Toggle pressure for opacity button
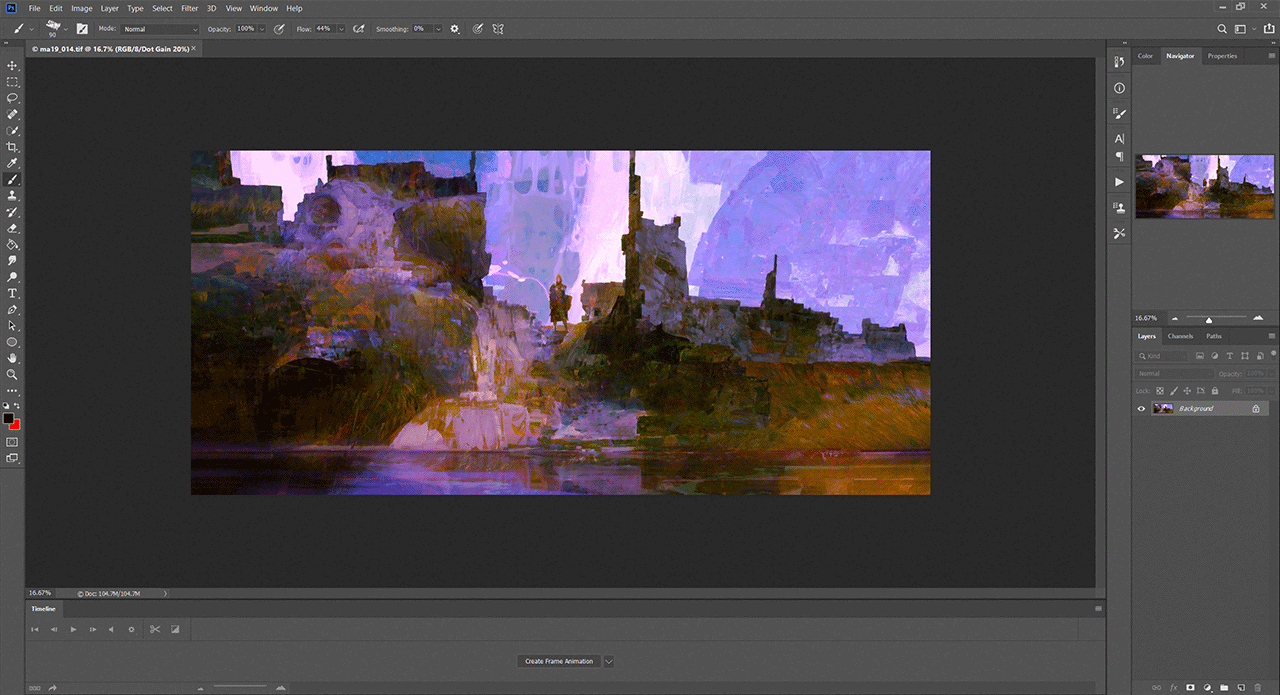Viewport: 1280px width, 695px height. click(278, 29)
